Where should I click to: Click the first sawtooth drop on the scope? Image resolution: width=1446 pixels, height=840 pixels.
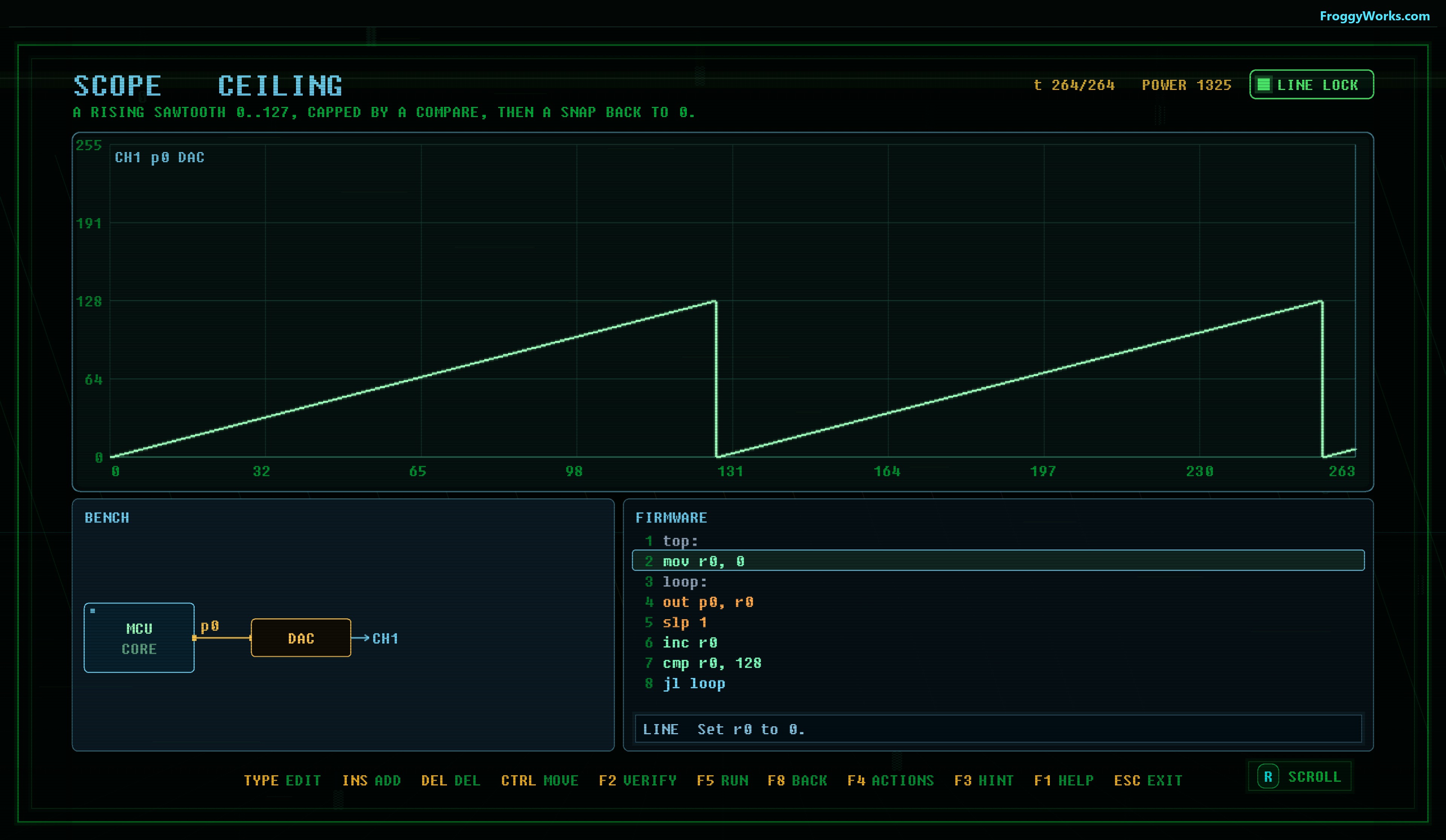click(x=715, y=379)
